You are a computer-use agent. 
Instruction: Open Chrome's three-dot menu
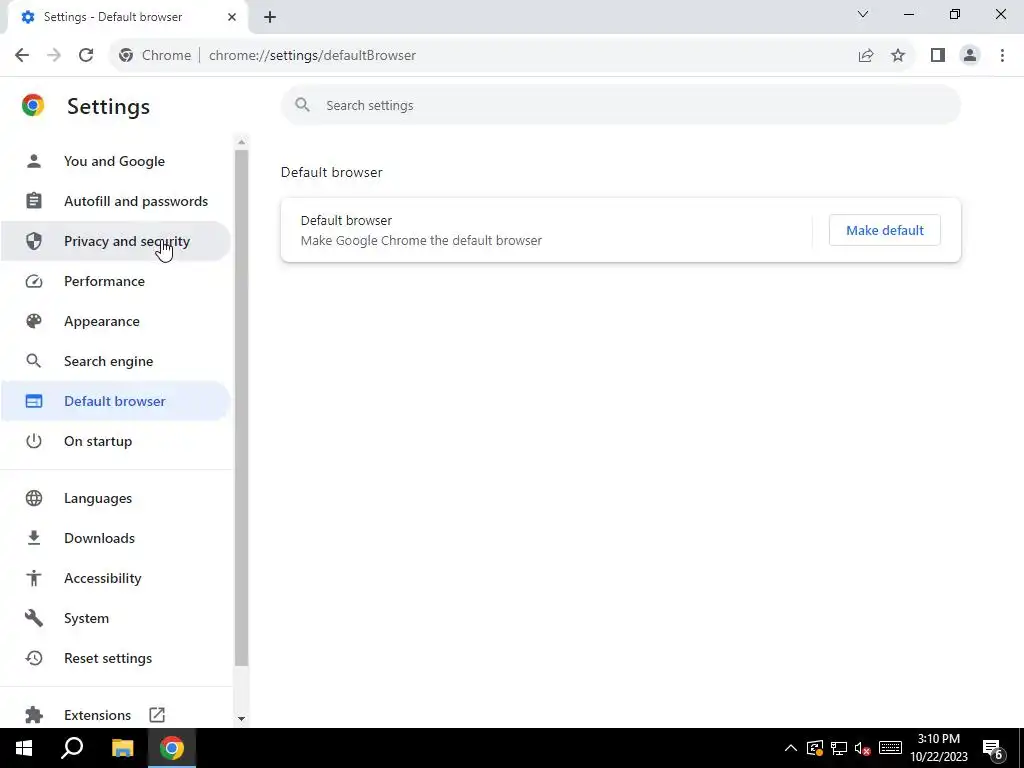[x=1002, y=56]
